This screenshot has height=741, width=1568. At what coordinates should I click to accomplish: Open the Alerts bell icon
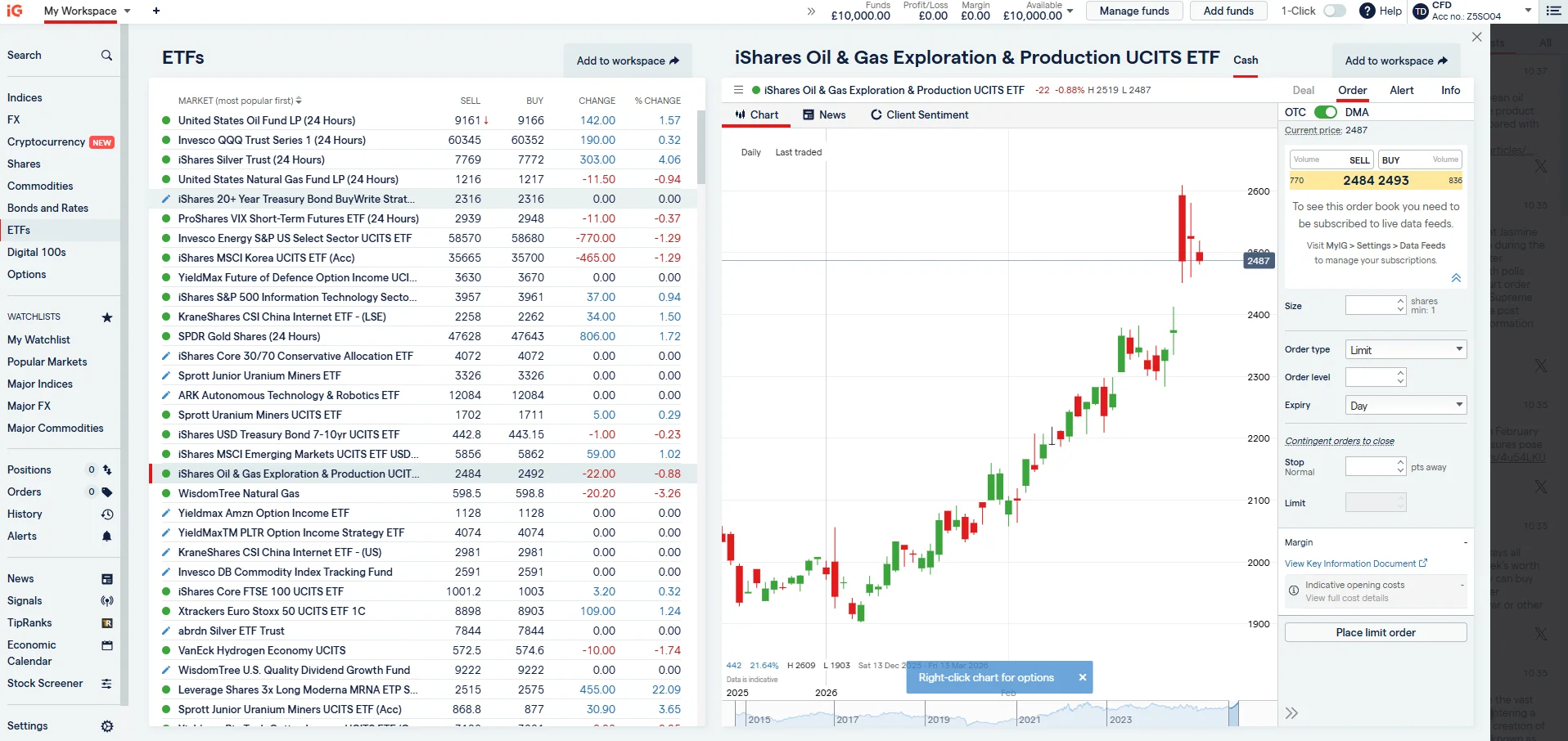(106, 536)
